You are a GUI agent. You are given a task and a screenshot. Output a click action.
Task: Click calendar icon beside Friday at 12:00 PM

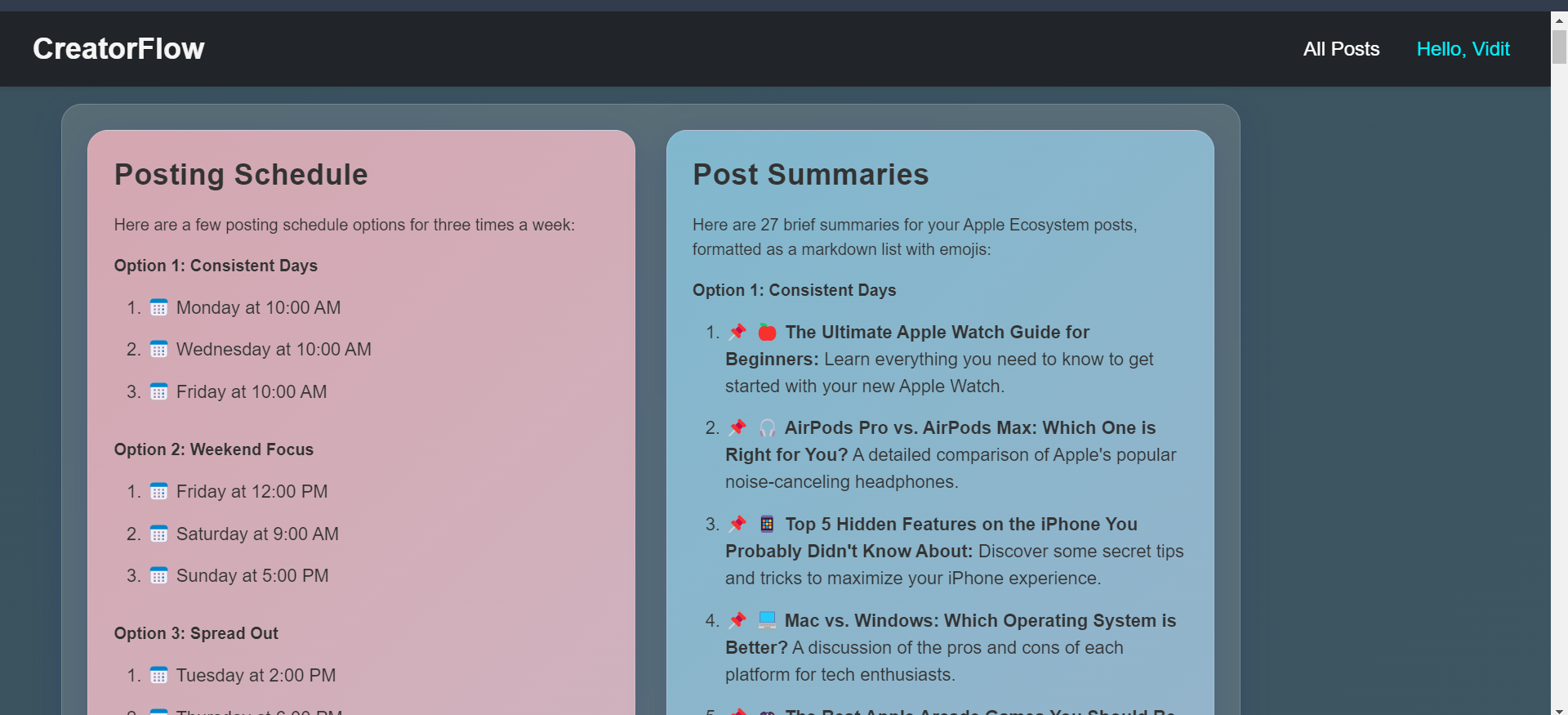tap(159, 492)
